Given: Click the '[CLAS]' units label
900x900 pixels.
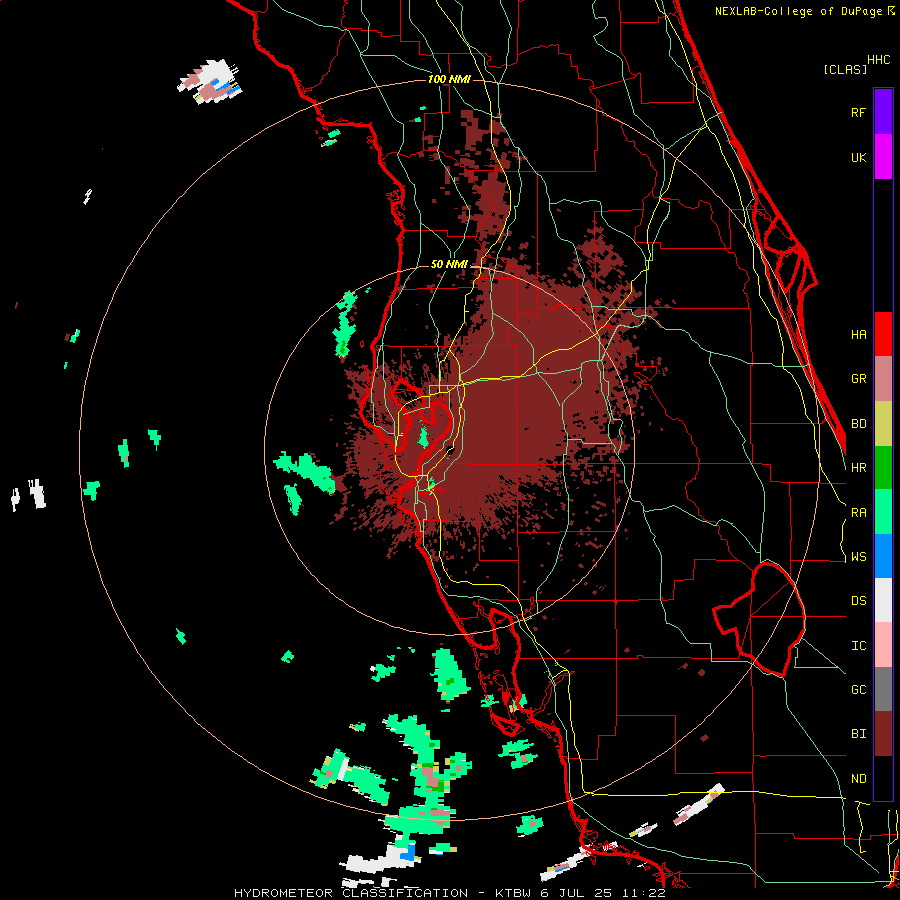Looking at the screenshot, I should coord(845,69).
